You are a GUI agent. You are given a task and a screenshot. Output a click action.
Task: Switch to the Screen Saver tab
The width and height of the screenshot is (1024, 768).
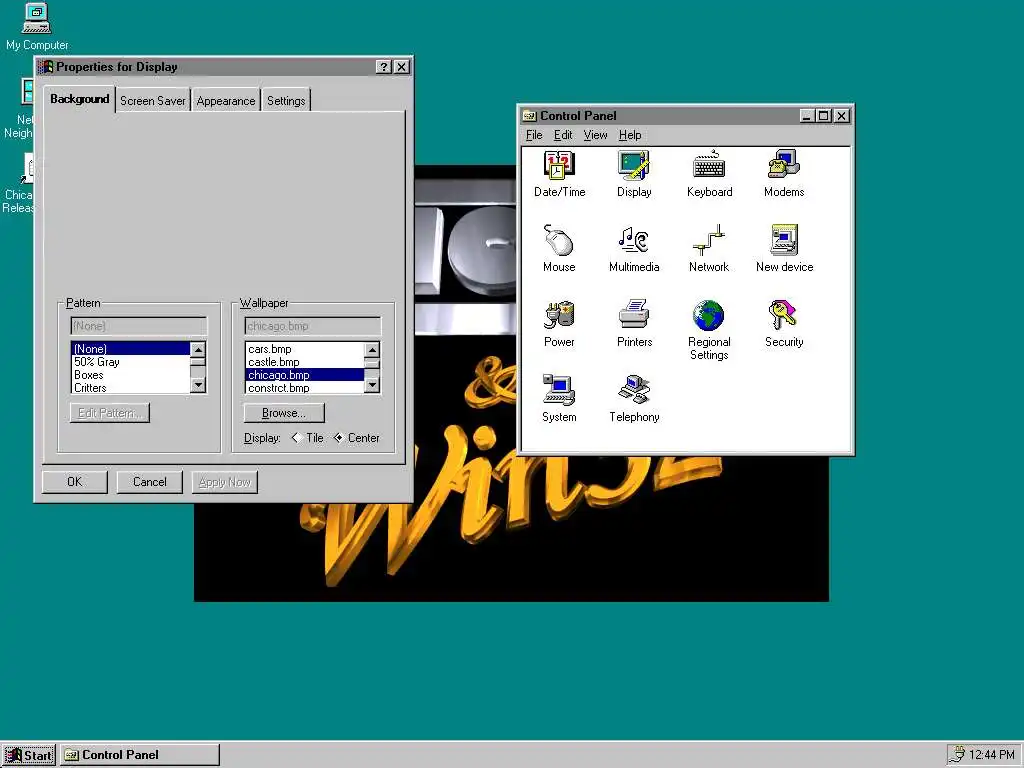pyautogui.click(x=153, y=101)
